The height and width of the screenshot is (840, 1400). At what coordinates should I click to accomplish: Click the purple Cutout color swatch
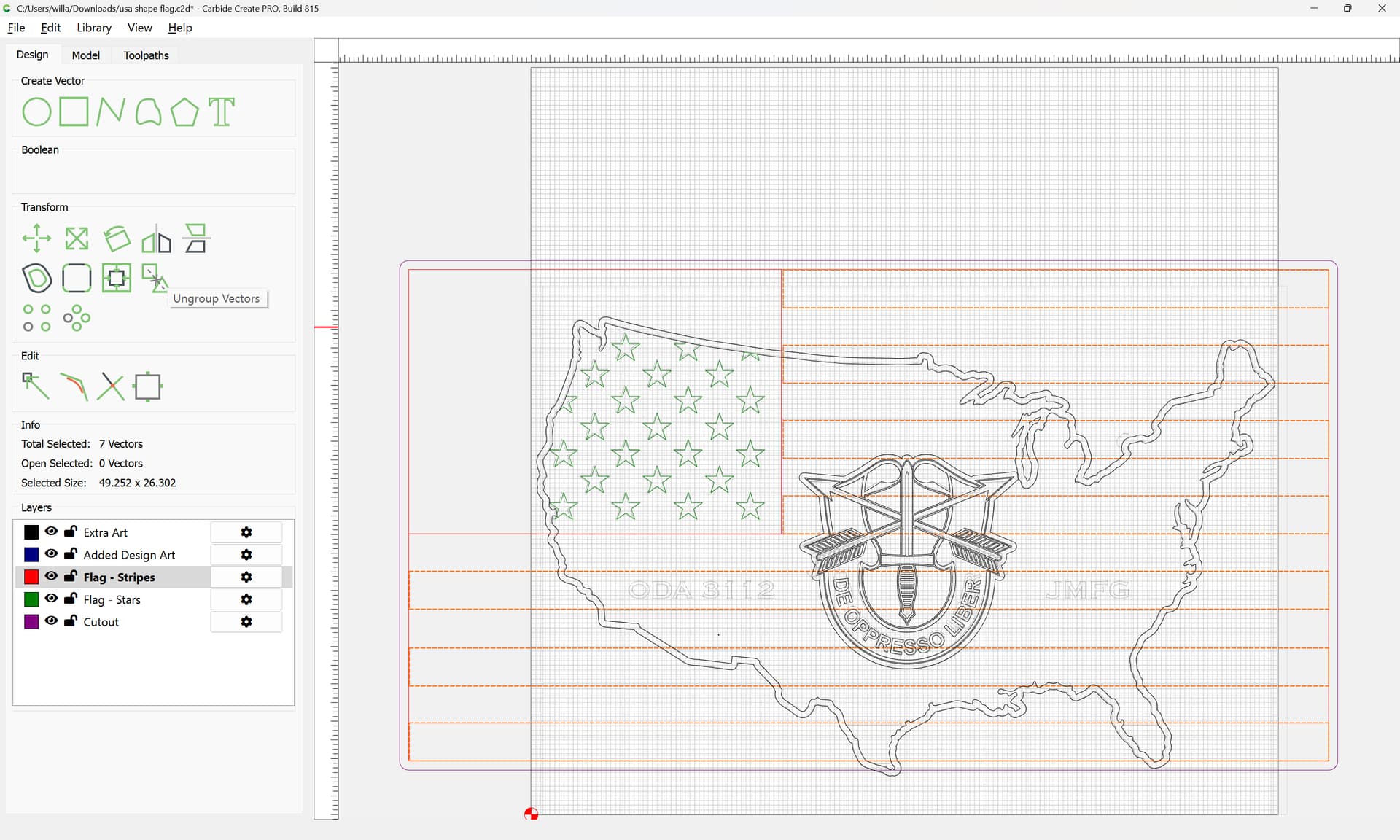31,622
